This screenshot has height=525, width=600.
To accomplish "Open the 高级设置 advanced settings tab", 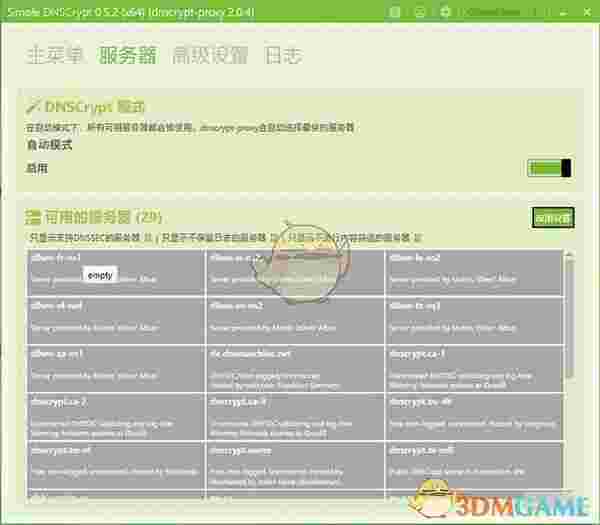I will click(210, 55).
